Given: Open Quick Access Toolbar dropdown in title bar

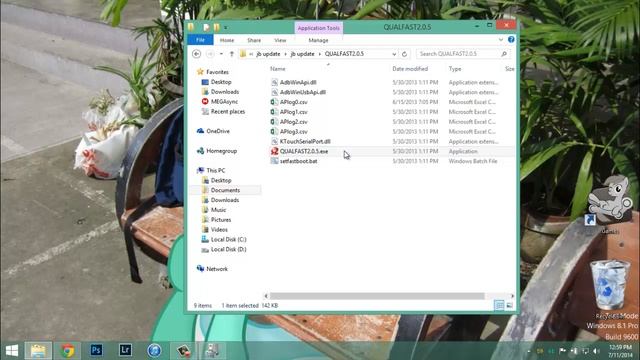Looking at the screenshot, I should point(226,27).
